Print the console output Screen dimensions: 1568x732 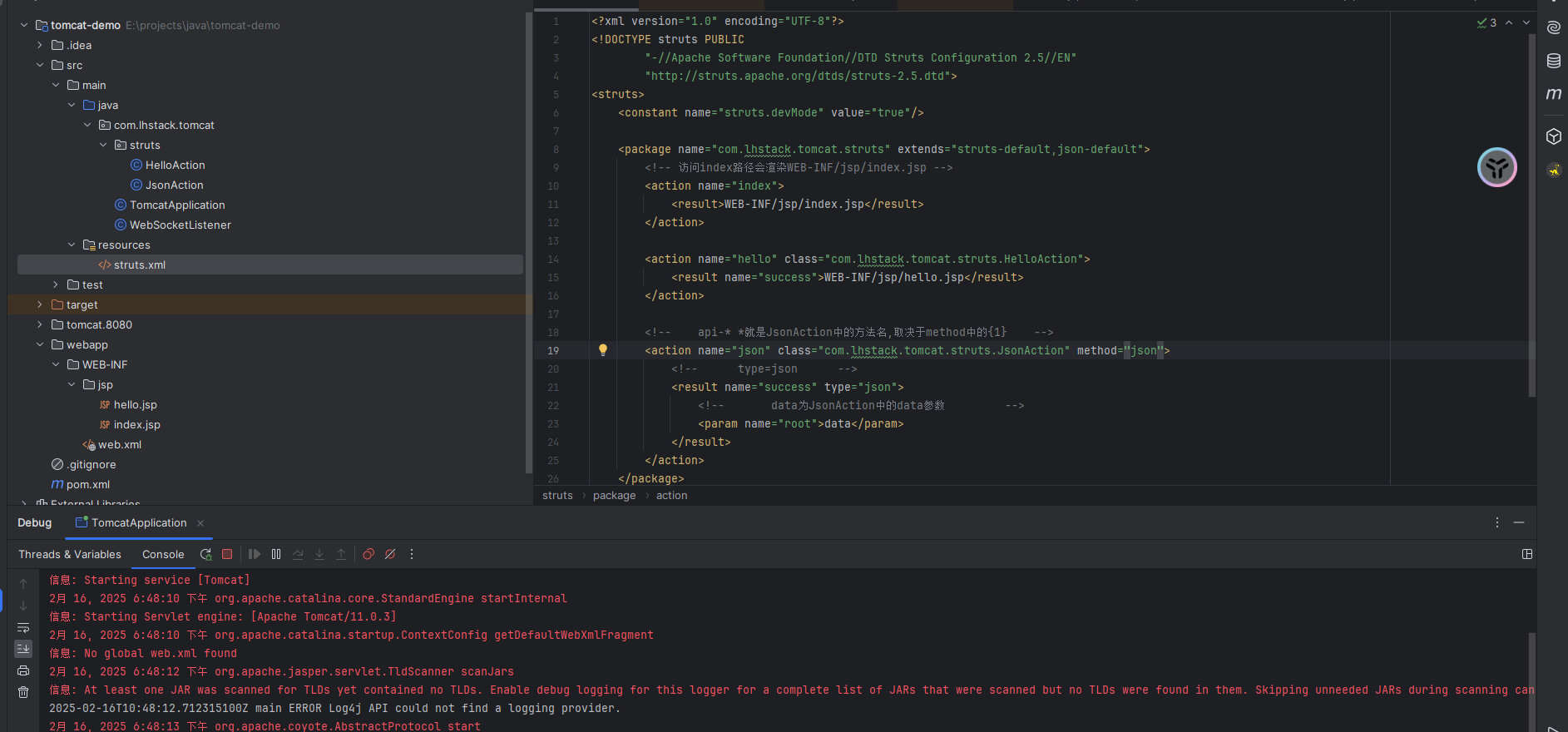[x=23, y=670]
